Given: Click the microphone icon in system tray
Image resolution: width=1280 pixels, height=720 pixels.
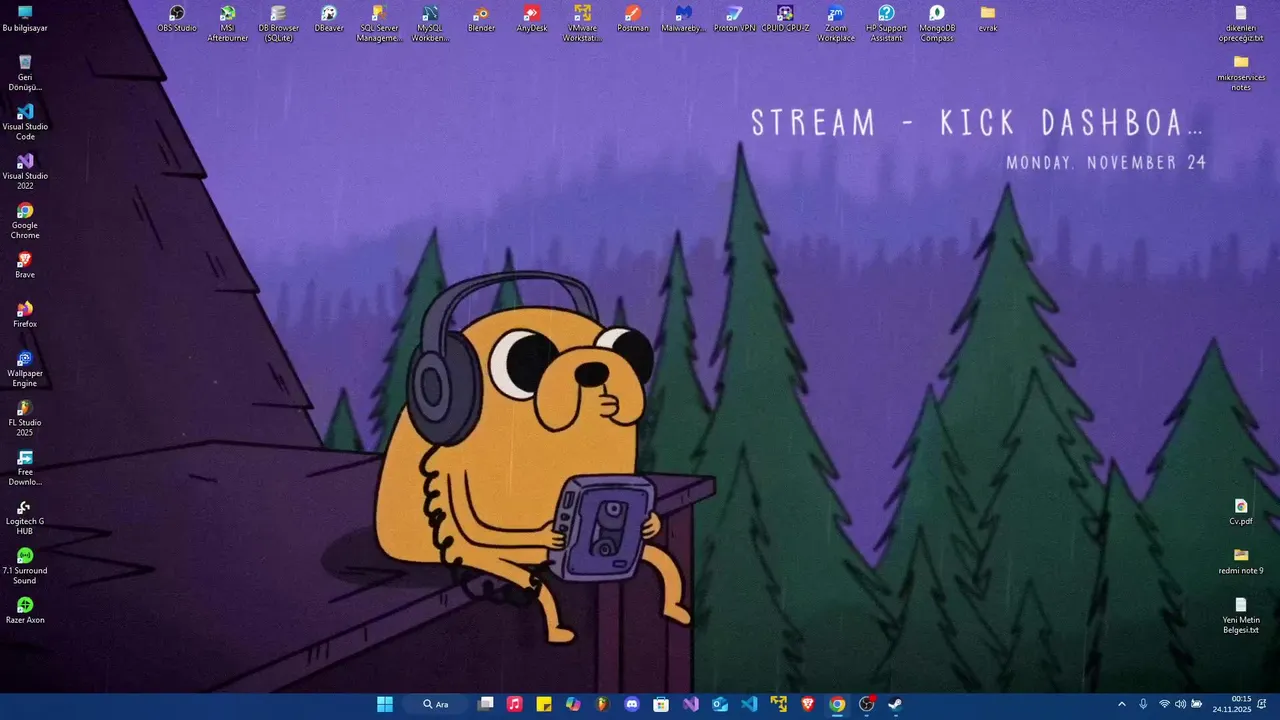Looking at the screenshot, I should tap(1143, 704).
